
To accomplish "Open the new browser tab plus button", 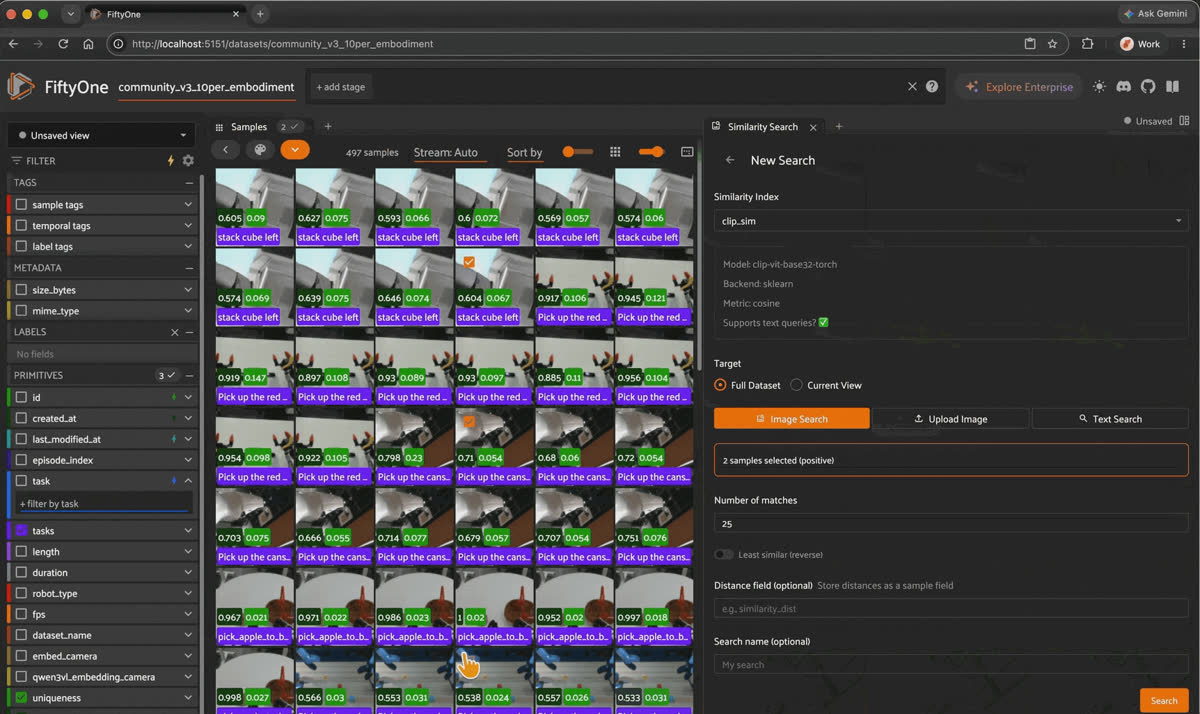I will [260, 14].
